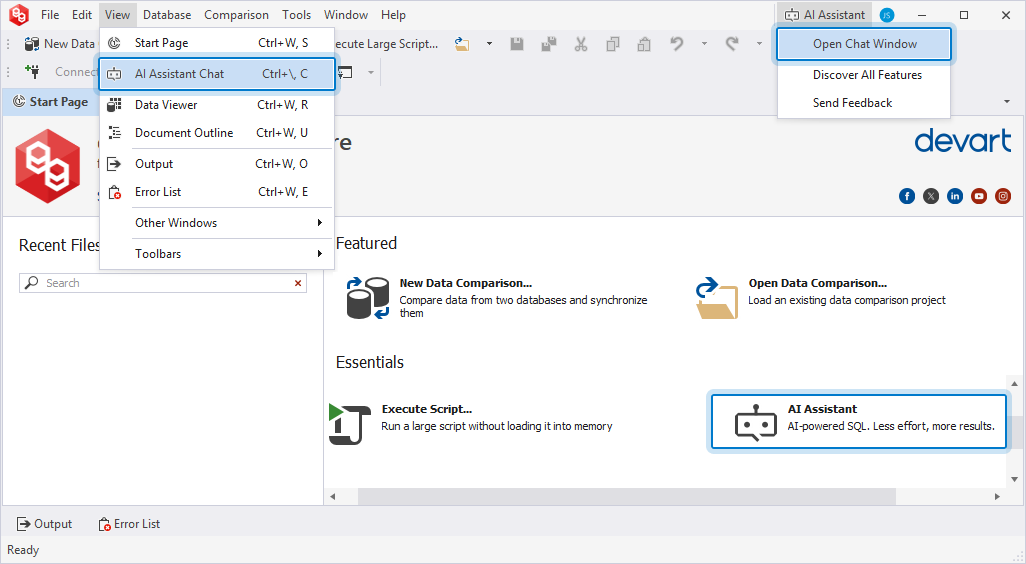Image resolution: width=1026 pixels, height=564 pixels.
Task: Click Open Chat Window option
Action: click(864, 44)
